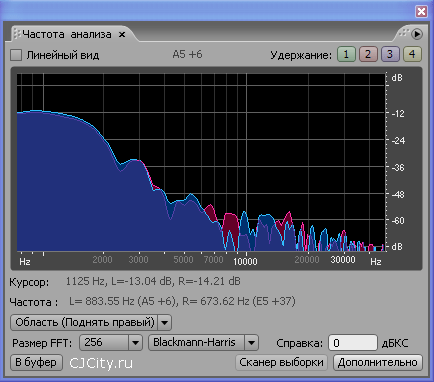Click the 30000 Hz axis label
Image resolution: width=434 pixels, height=382 pixels.
click(x=343, y=260)
